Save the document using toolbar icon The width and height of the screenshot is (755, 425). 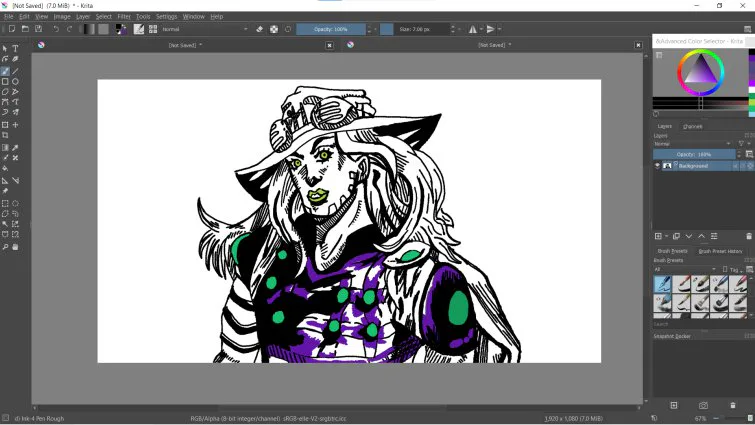point(39,29)
